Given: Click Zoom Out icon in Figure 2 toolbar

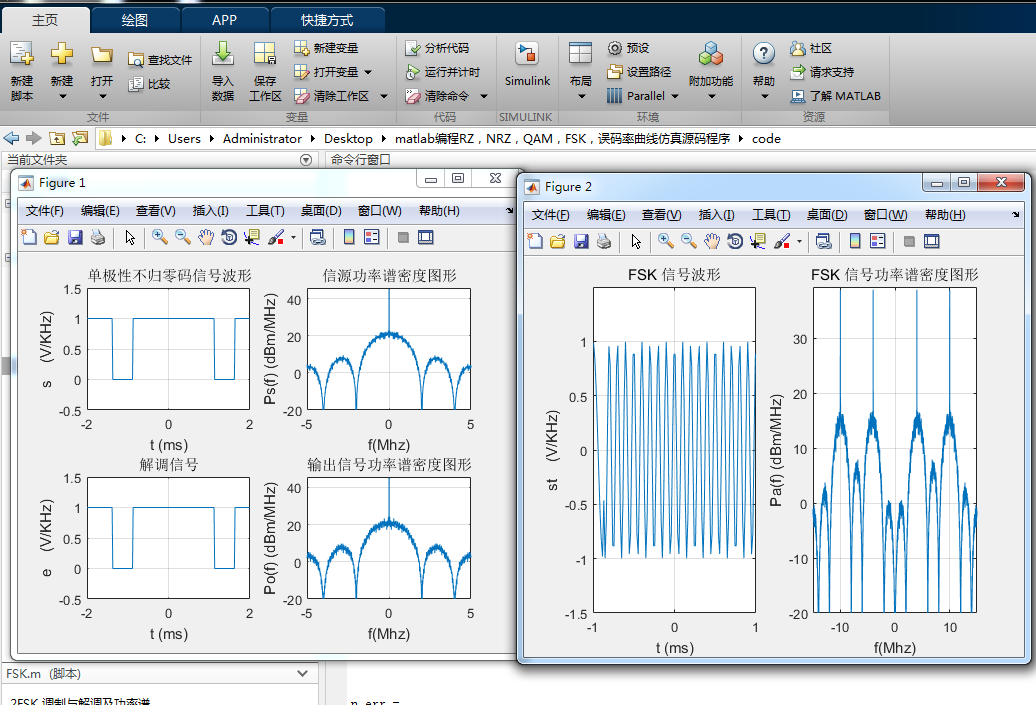Looking at the screenshot, I should point(688,241).
